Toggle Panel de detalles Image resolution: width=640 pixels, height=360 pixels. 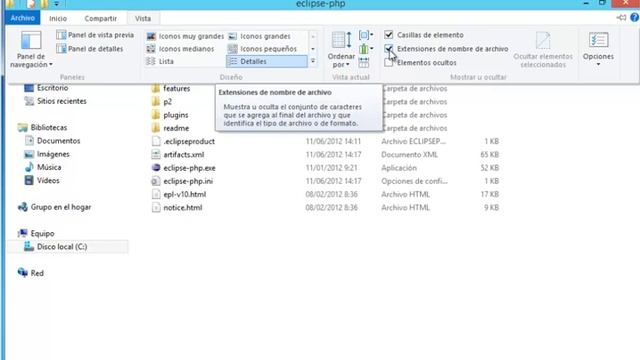[90, 49]
